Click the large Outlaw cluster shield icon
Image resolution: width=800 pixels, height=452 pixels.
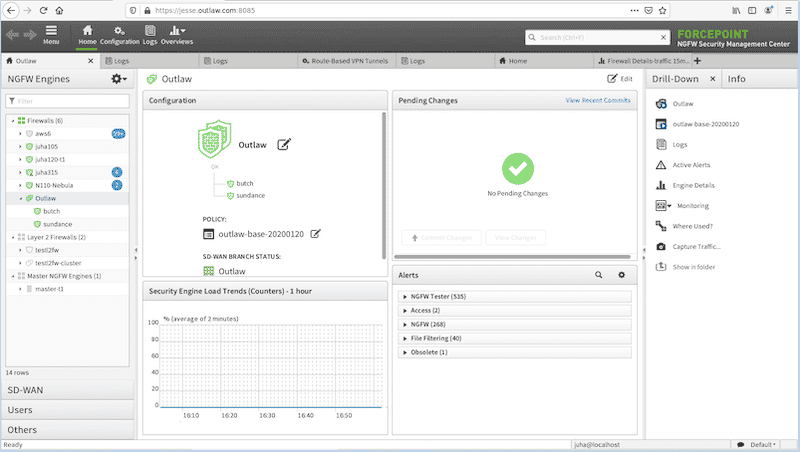[214, 139]
